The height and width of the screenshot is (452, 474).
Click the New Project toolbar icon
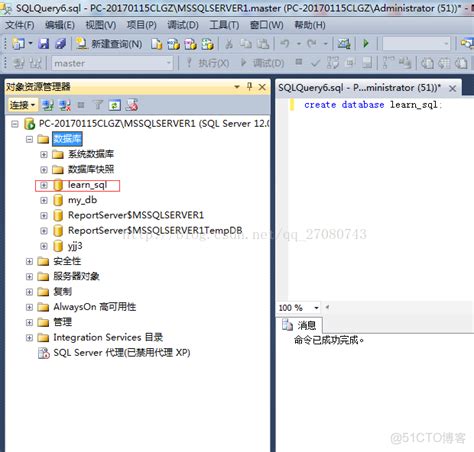pos(18,43)
